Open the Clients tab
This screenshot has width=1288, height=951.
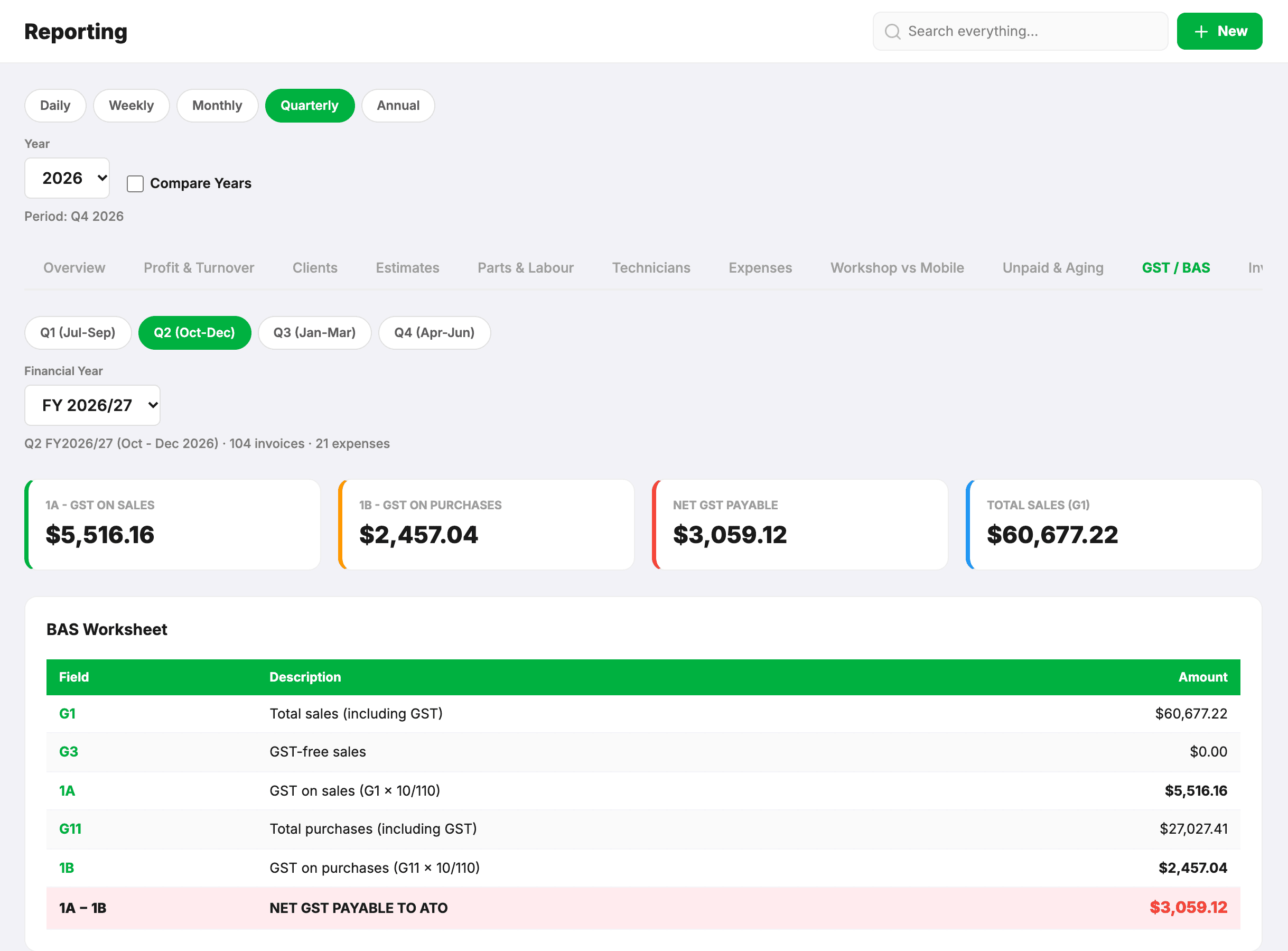click(315, 268)
